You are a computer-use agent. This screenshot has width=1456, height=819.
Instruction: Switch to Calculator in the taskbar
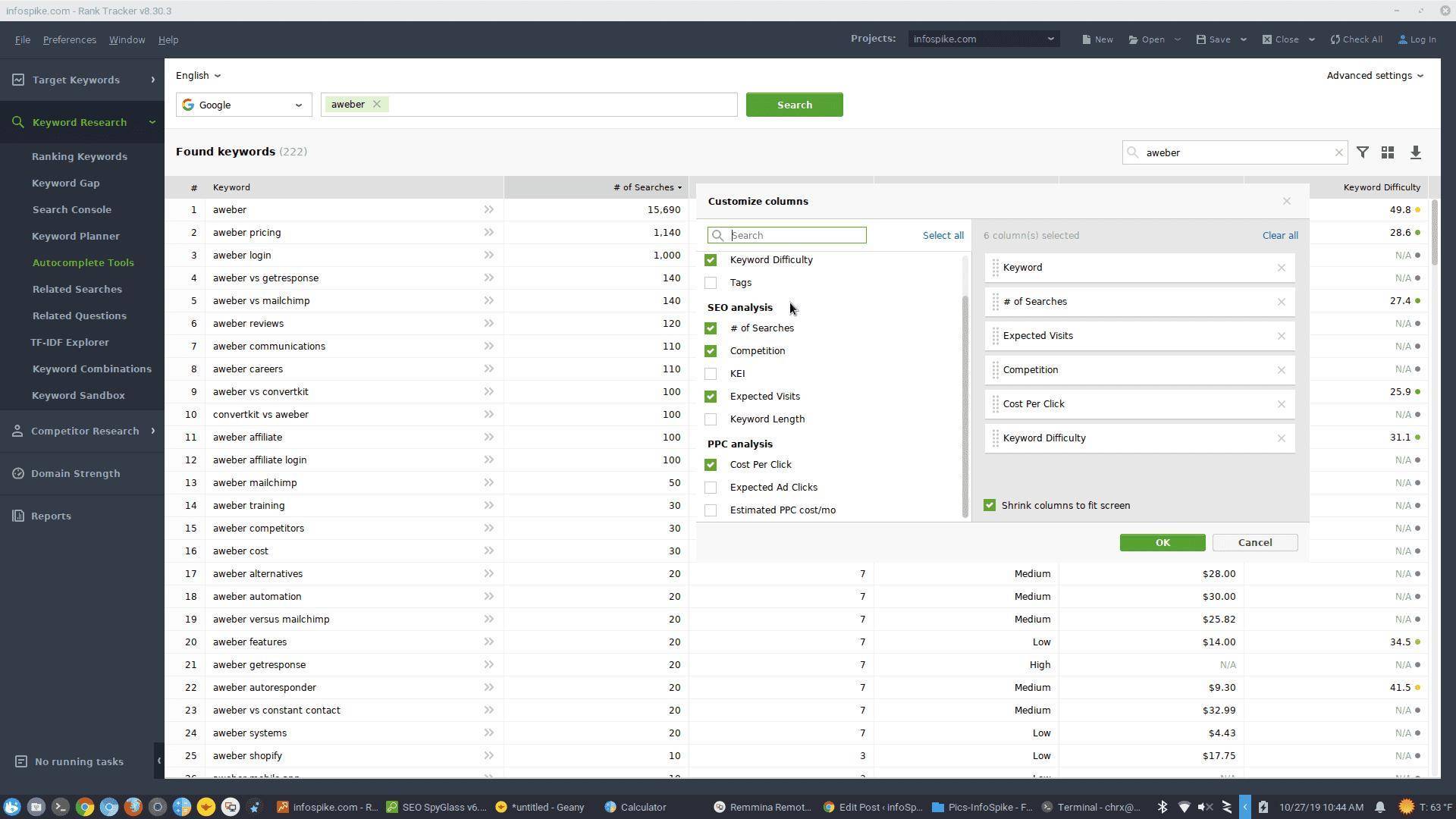tap(635, 807)
